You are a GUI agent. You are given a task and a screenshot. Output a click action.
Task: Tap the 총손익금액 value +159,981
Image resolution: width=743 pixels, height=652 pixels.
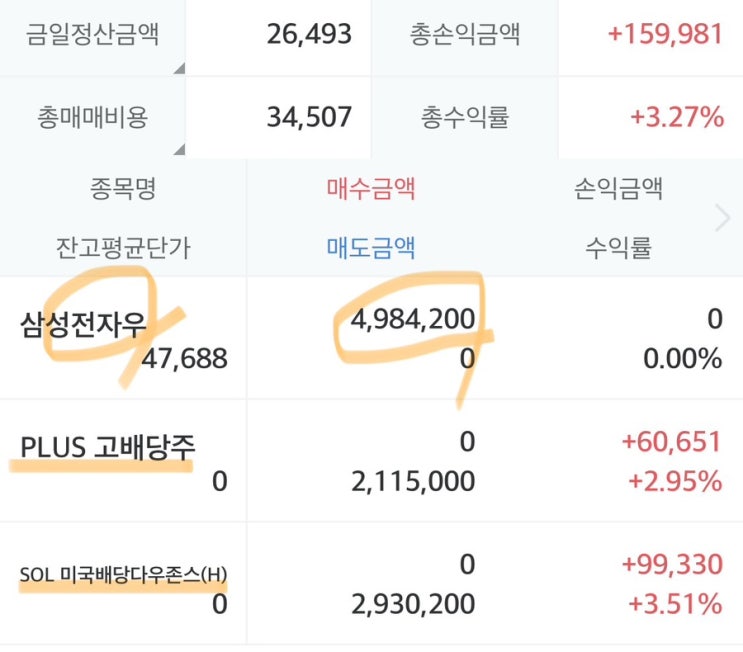[x=665, y=34]
